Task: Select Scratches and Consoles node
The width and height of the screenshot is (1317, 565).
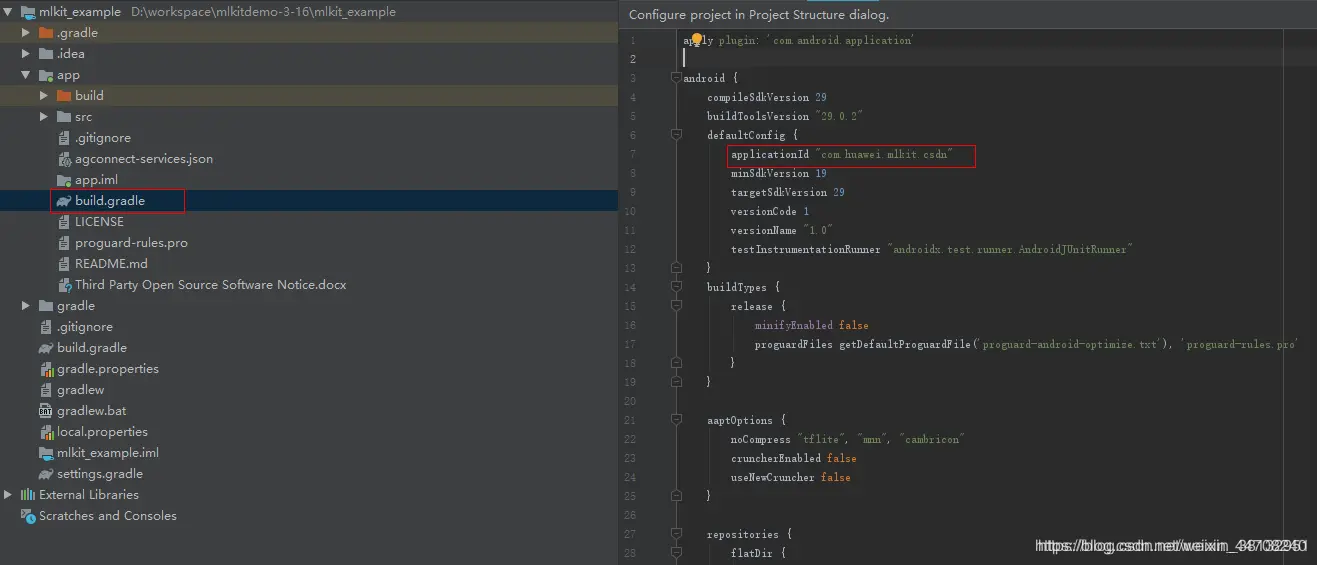Action: [108, 516]
